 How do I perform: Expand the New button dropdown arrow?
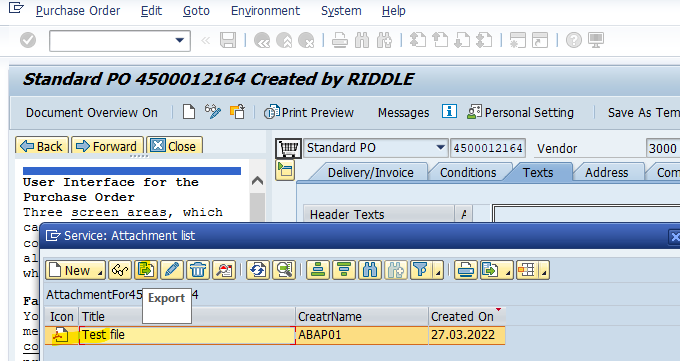click(100, 272)
